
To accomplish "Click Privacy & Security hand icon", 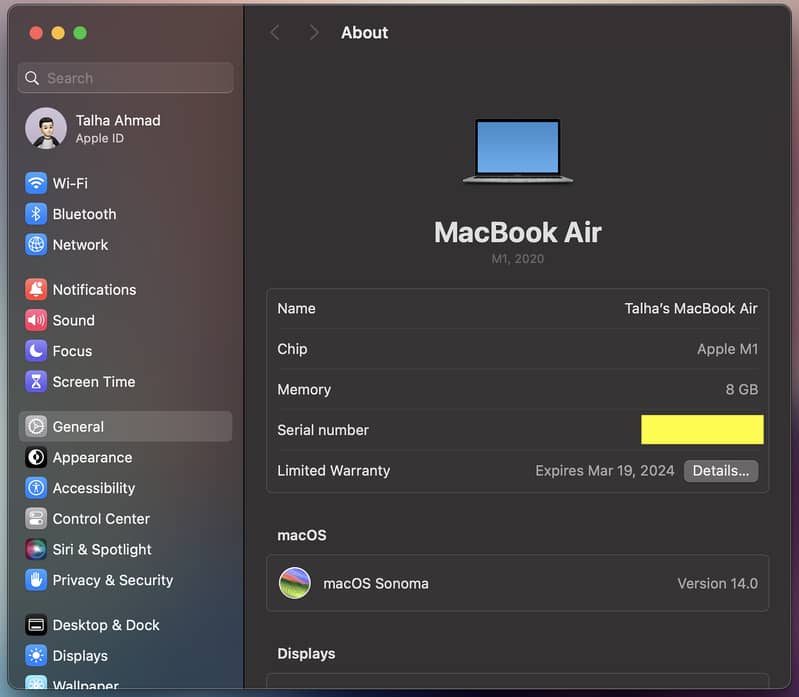I will tap(36, 580).
